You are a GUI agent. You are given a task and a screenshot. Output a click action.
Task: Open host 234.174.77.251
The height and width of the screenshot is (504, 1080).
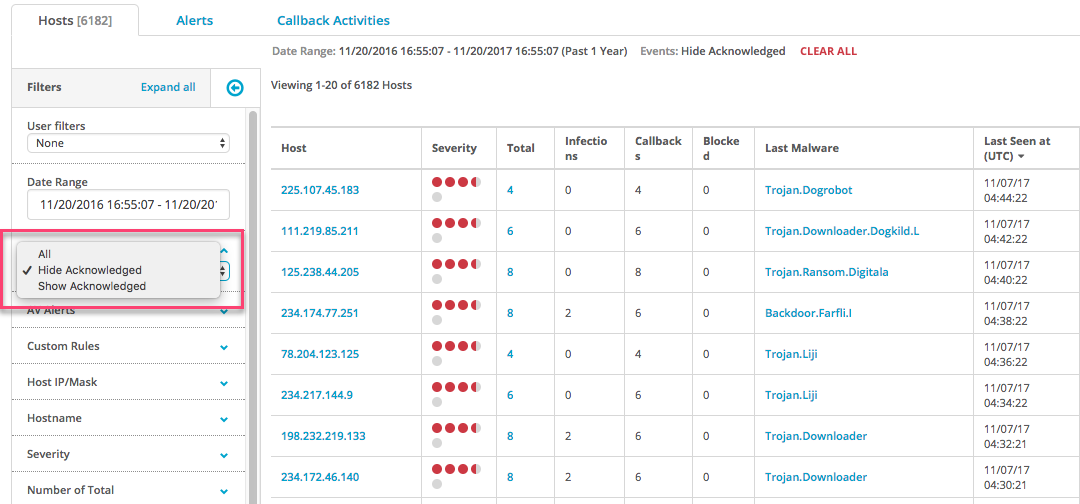point(320,313)
